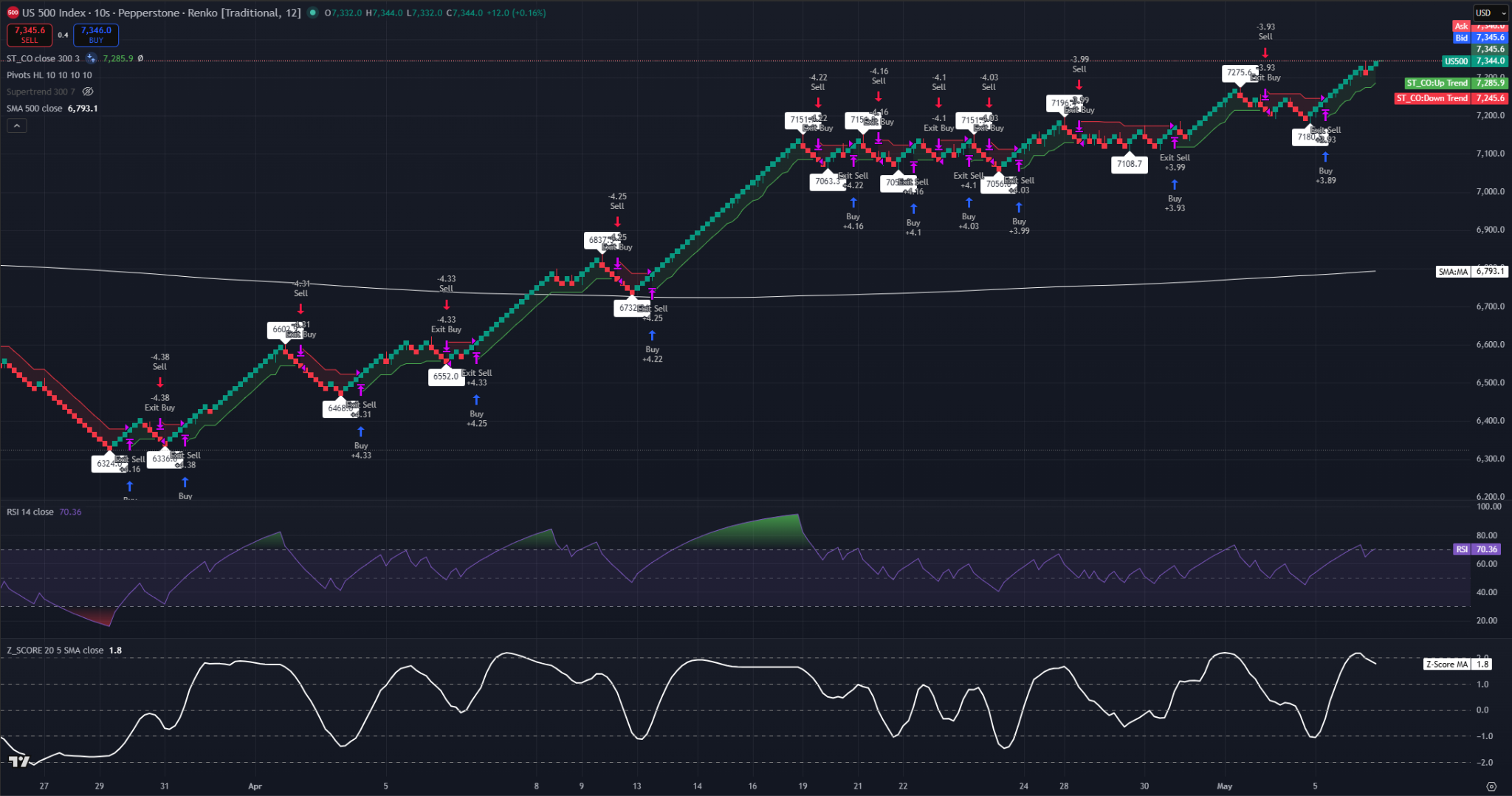Click the blue Buy +4.16 arrow

pos(853,202)
